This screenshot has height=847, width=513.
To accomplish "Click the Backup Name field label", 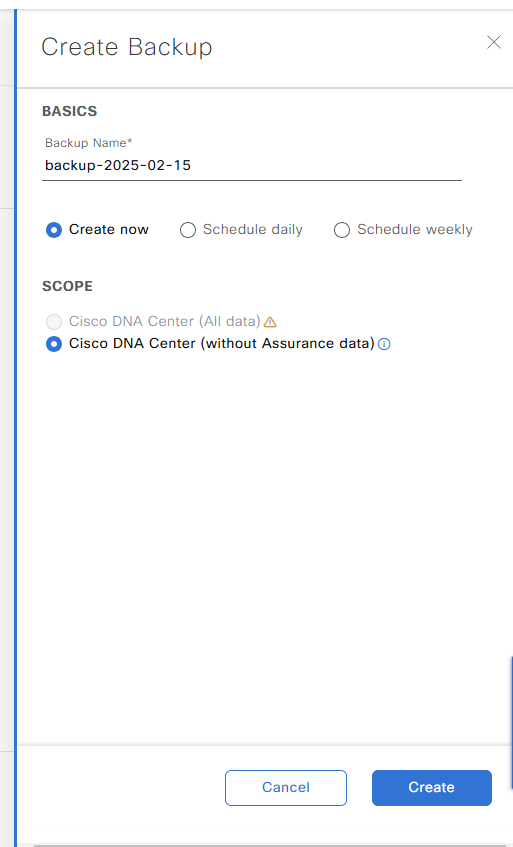I will tap(89, 143).
